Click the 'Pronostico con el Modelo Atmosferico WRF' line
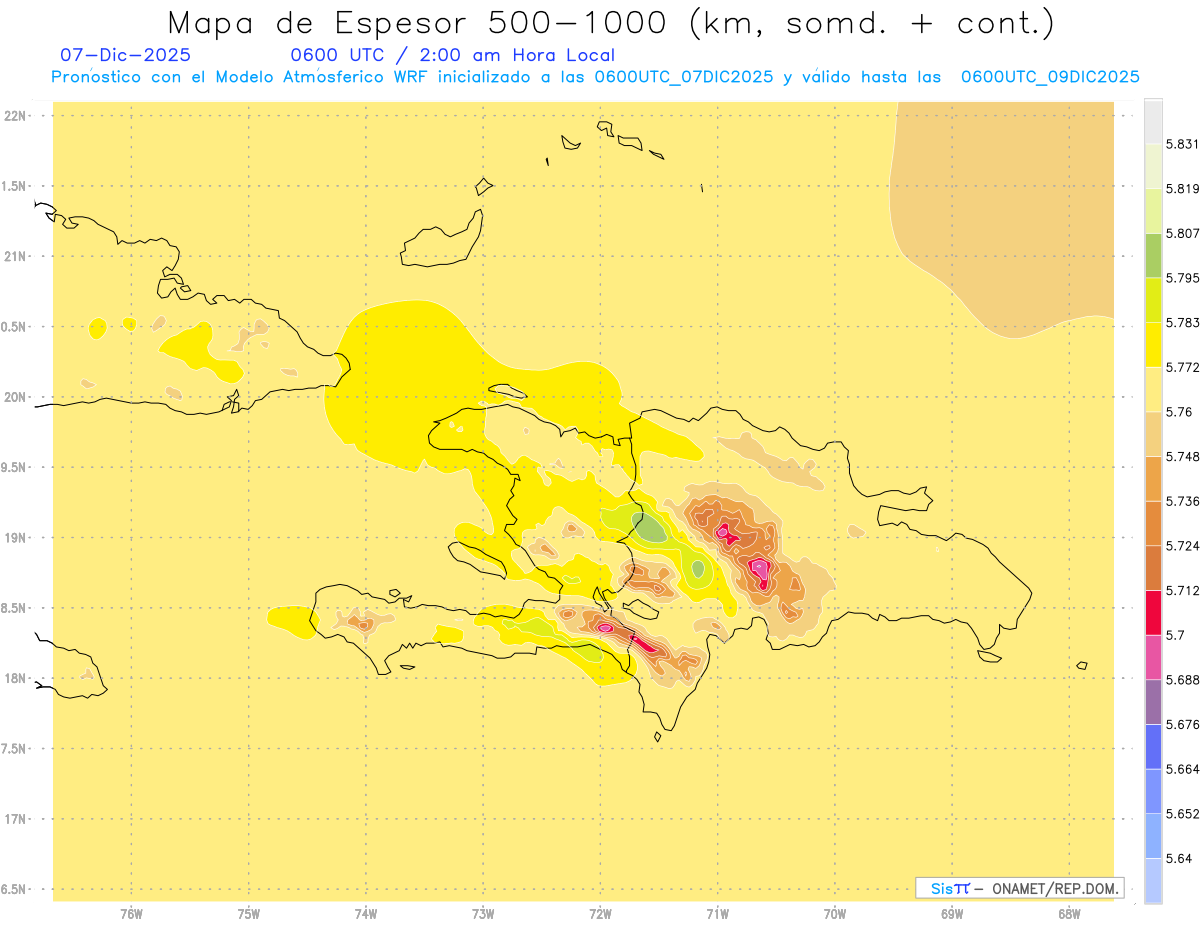 tap(595, 77)
